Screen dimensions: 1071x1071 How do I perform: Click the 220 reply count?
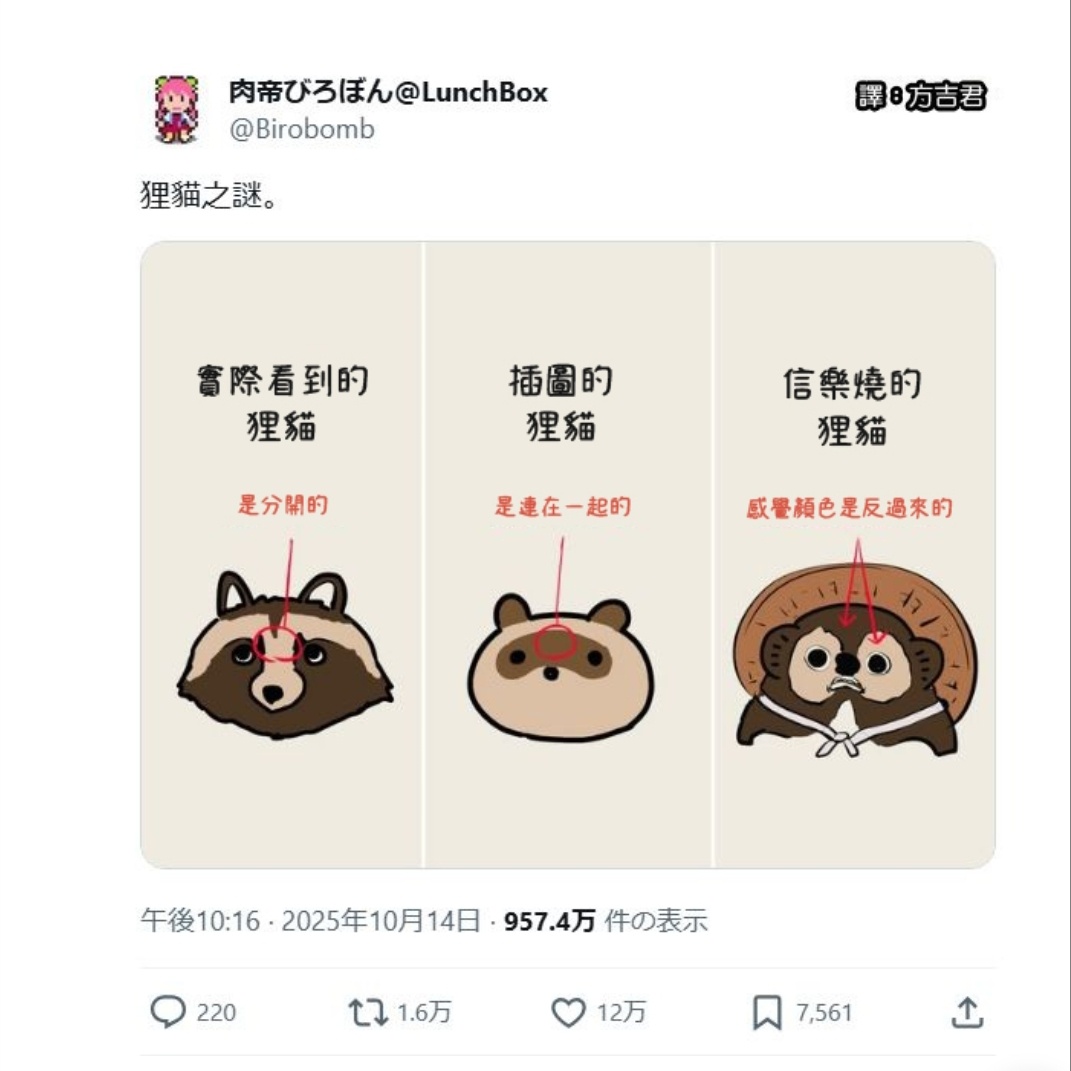coord(216,1012)
